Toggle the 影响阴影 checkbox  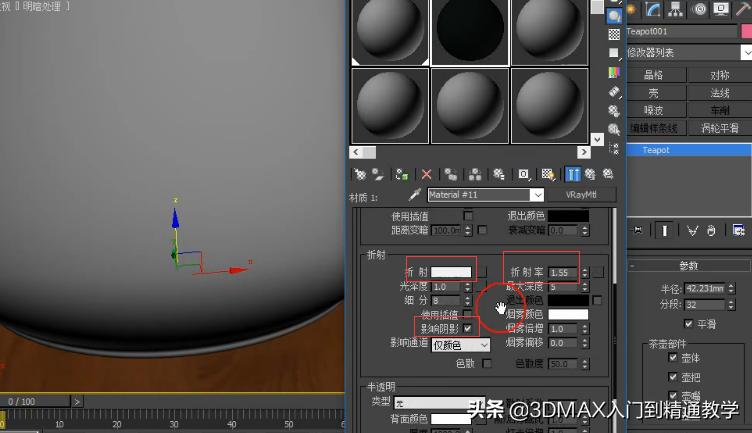467,328
